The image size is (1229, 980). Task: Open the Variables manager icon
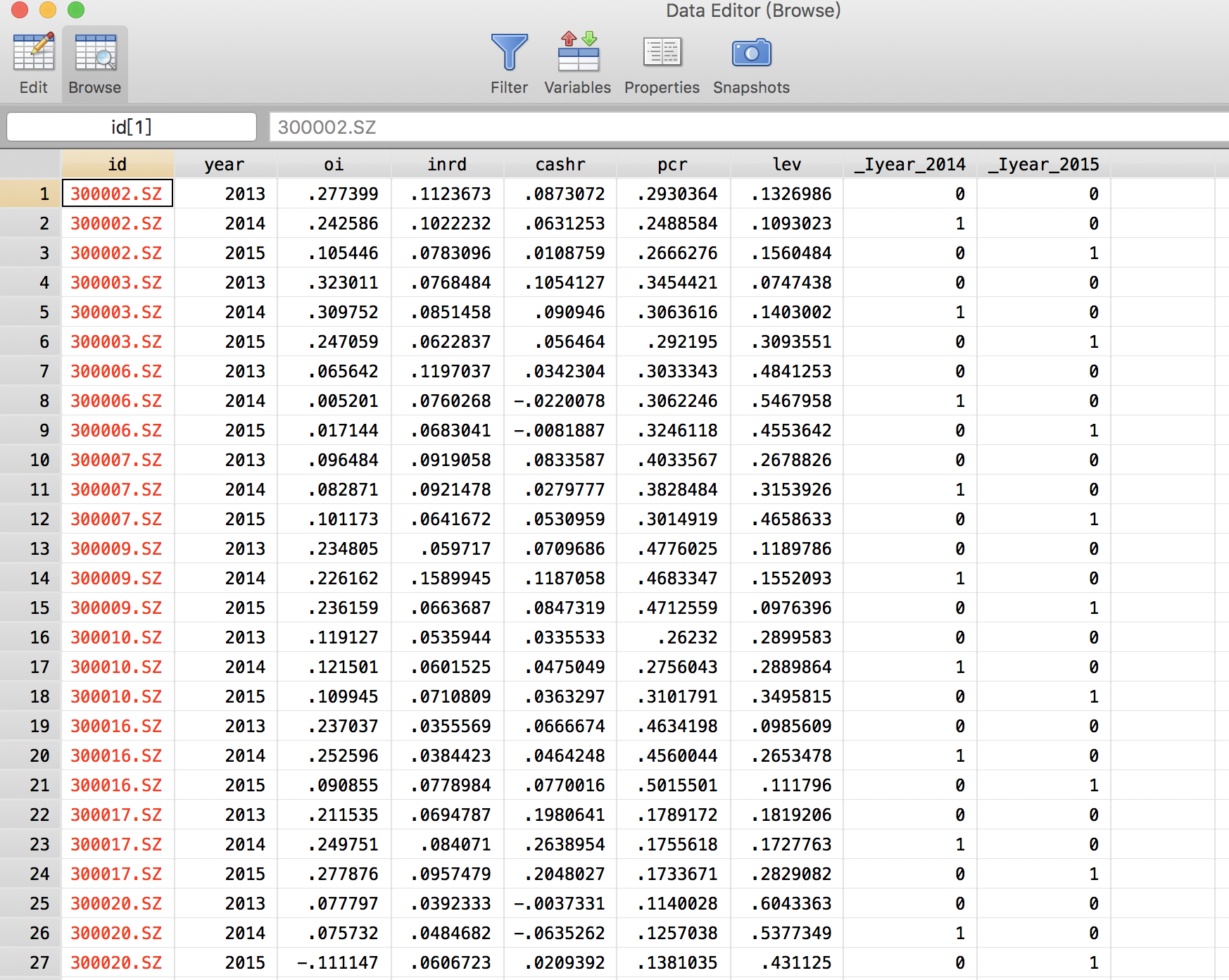tap(578, 52)
